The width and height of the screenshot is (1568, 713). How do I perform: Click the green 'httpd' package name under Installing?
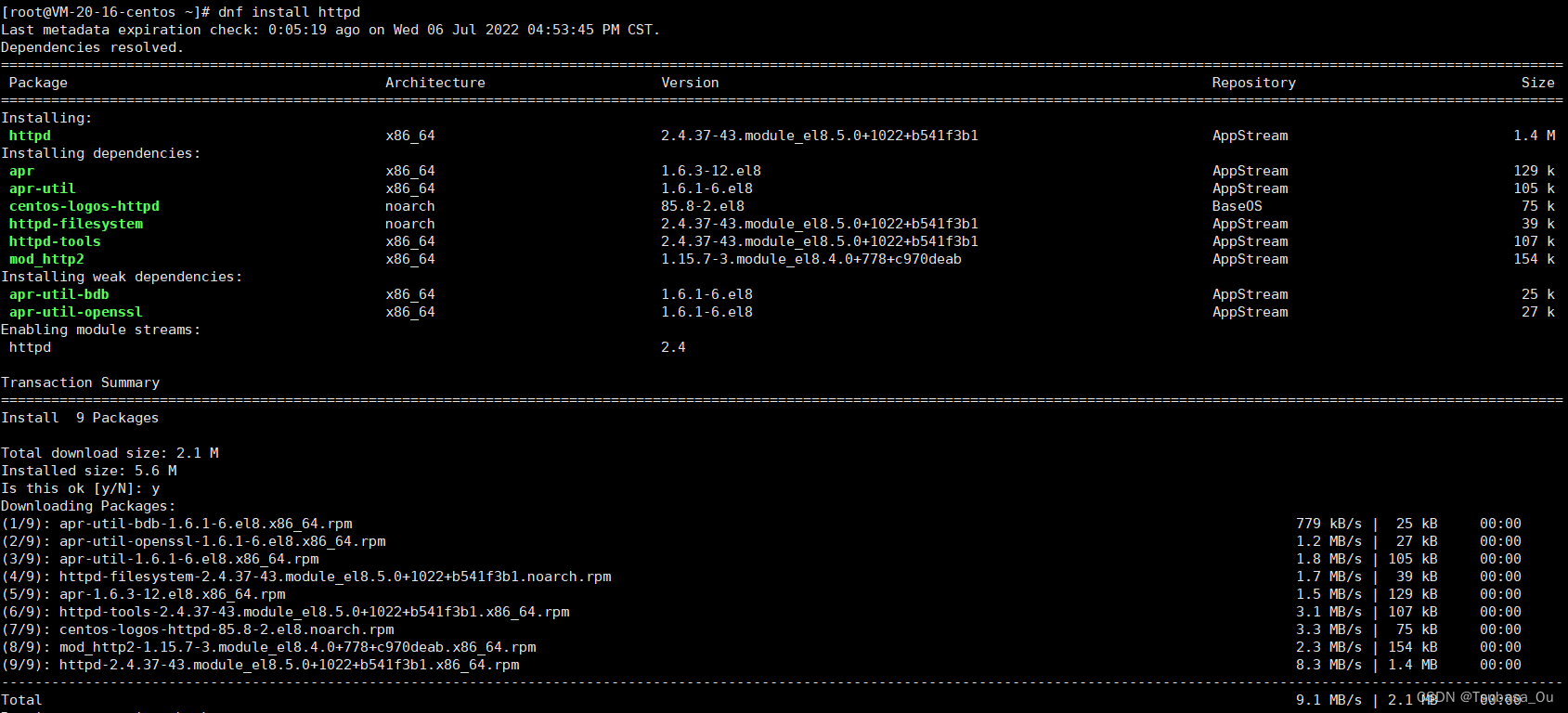point(30,136)
